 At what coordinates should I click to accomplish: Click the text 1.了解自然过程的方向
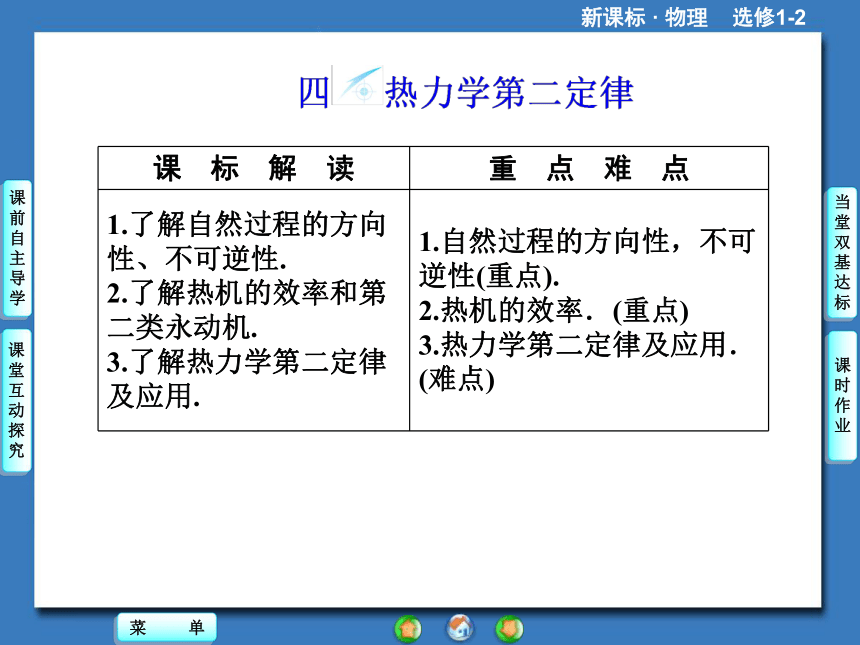(x=247, y=225)
